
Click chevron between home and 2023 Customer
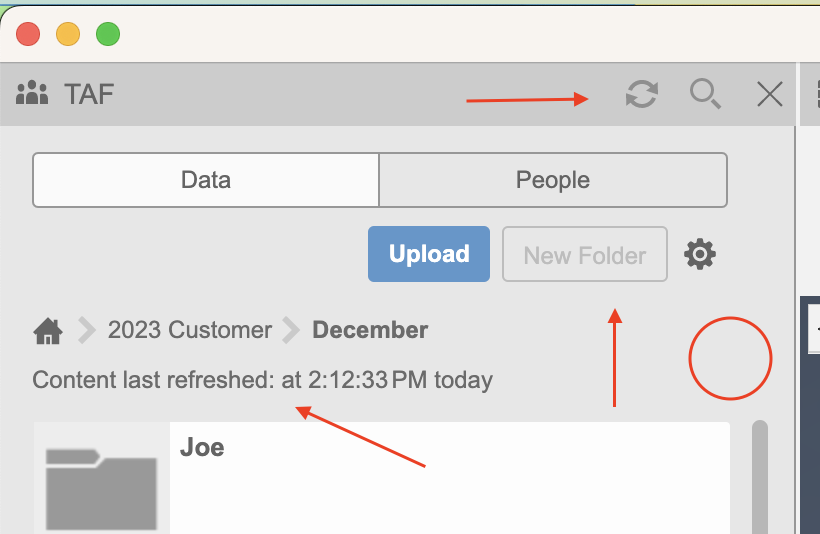pos(87,330)
